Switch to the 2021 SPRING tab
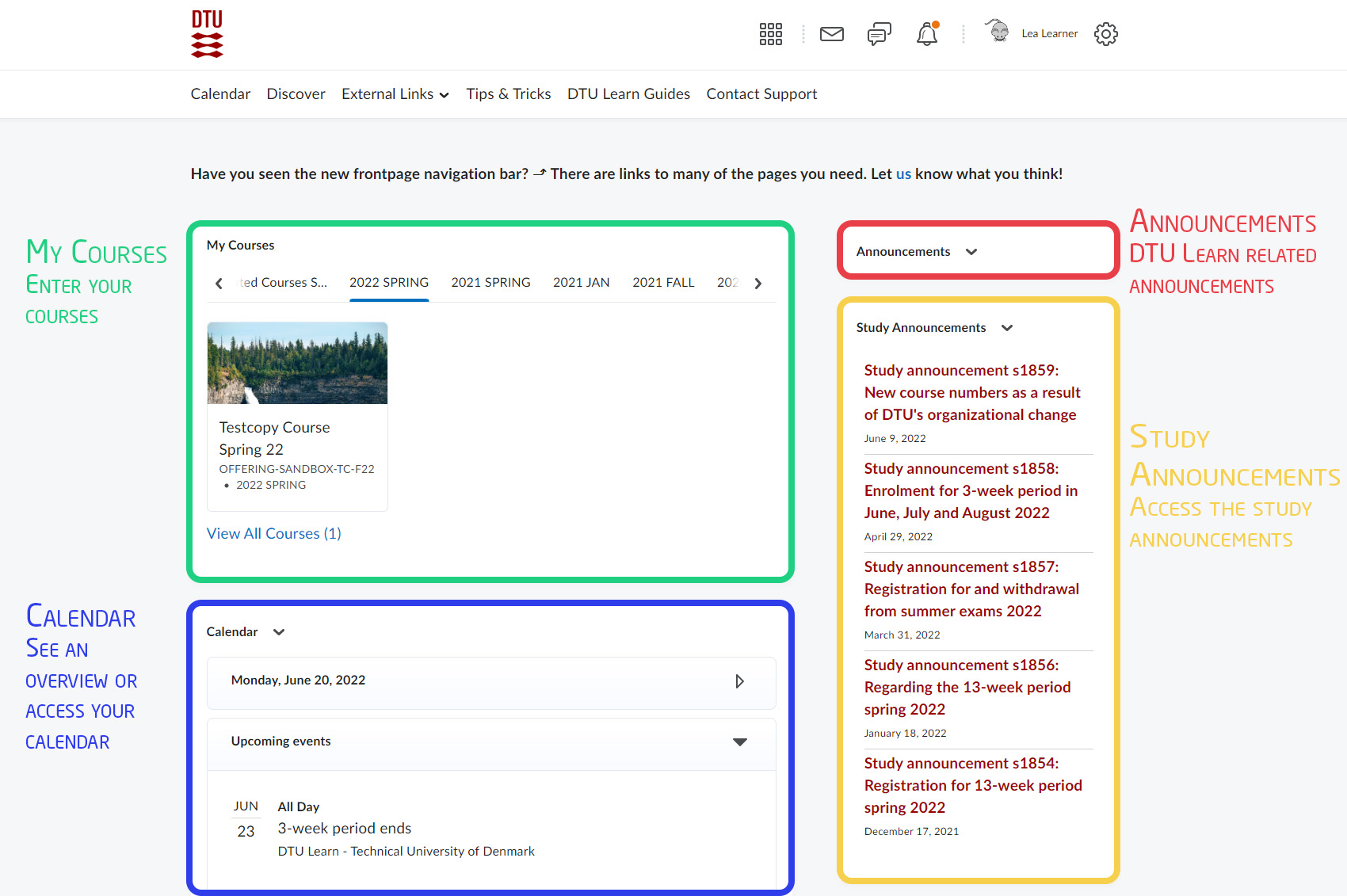Image resolution: width=1347 pixels, height=896 pixels. pos(490,283)
